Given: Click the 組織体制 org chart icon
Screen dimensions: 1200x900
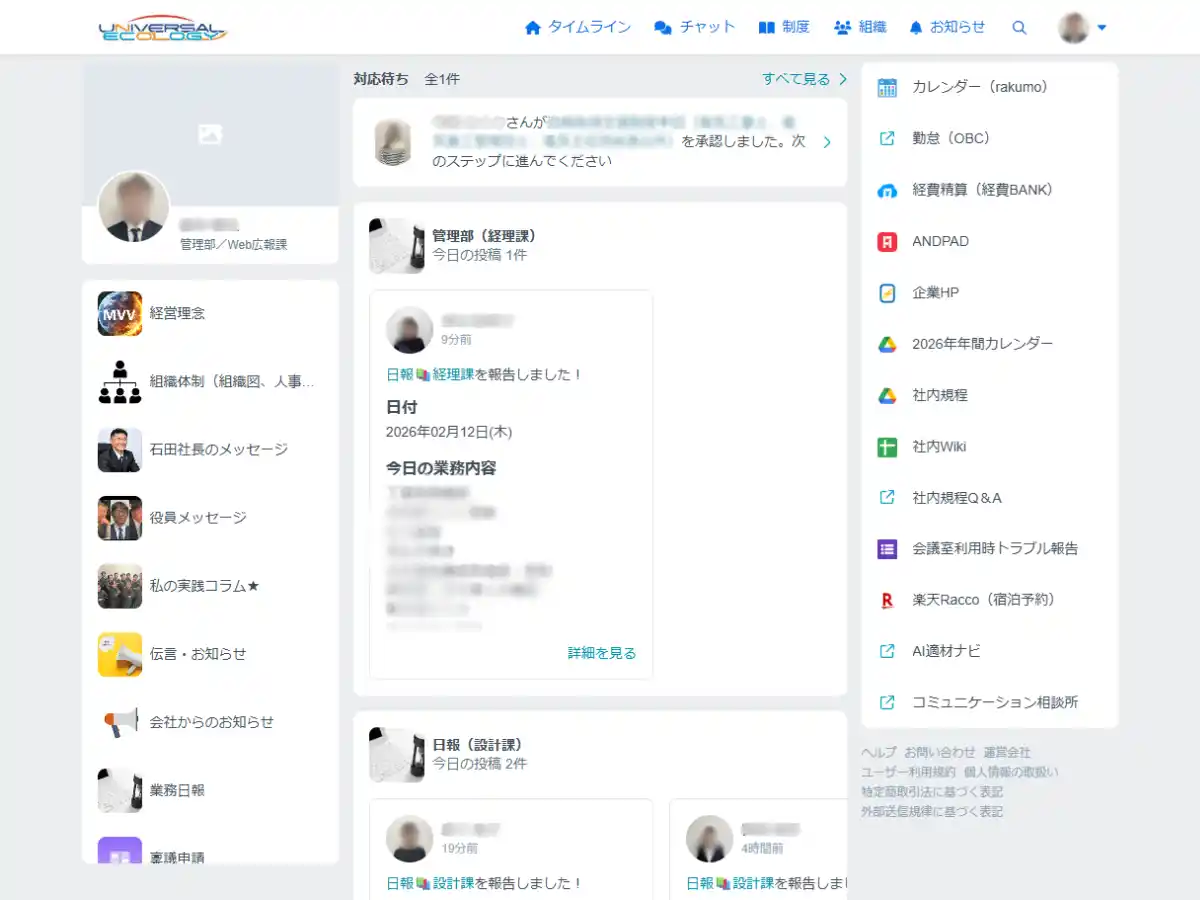Looking at the screenshot, I should point(120,381).
